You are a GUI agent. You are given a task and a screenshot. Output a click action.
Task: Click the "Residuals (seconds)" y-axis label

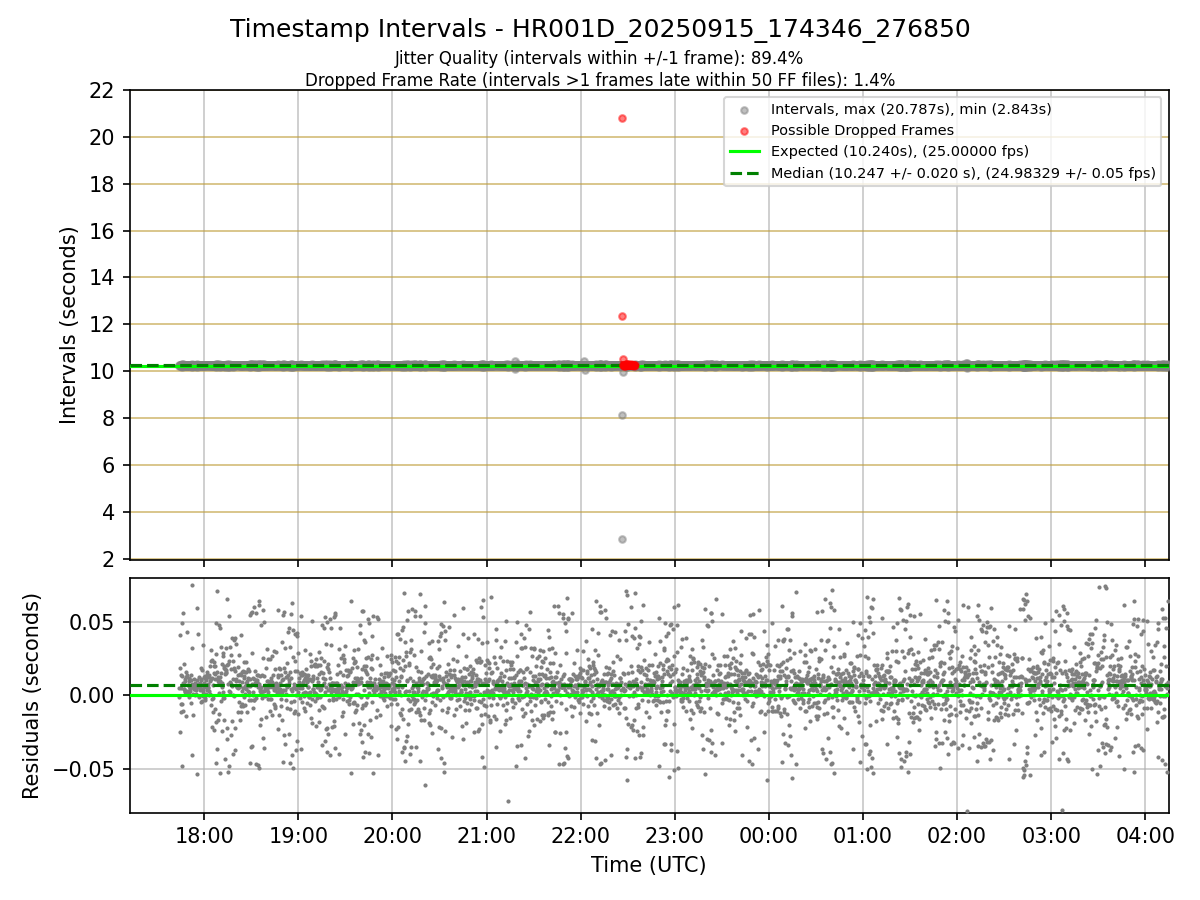31,696
